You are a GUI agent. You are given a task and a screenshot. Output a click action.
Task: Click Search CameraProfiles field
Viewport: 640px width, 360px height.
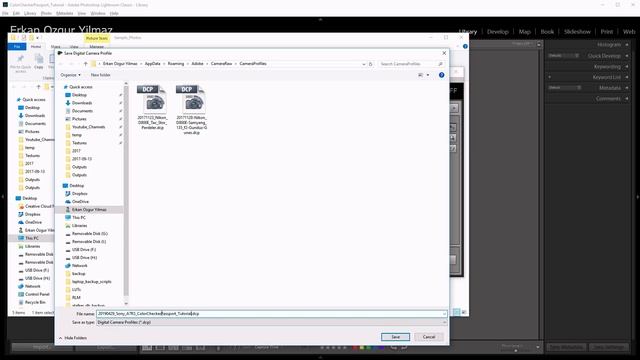pos(410,64)
